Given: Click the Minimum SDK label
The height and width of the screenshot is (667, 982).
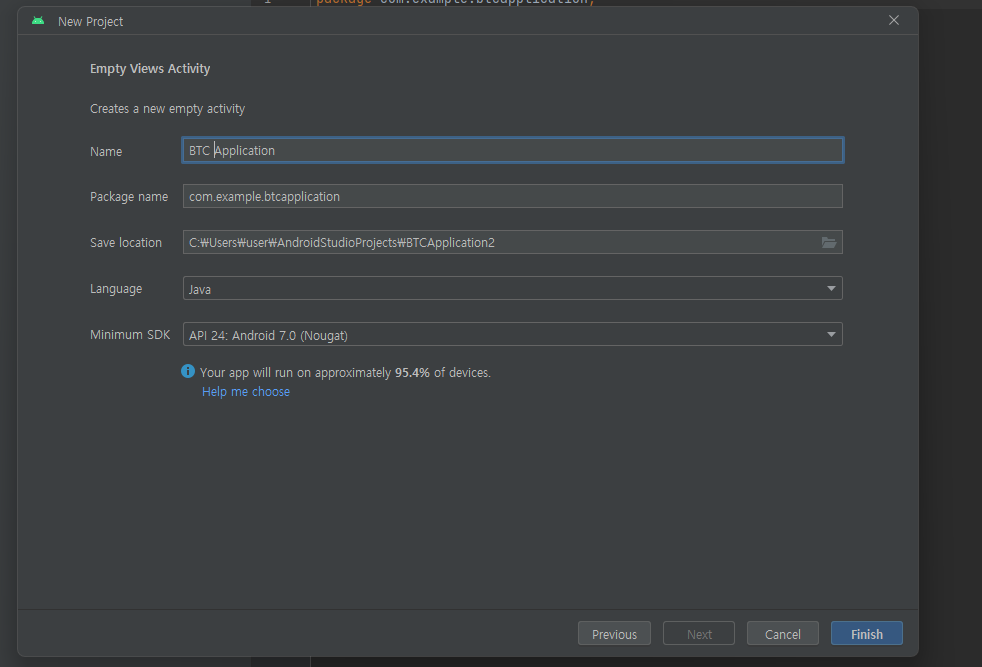Looking at the screenshot, I should click(x=130, y=334).
